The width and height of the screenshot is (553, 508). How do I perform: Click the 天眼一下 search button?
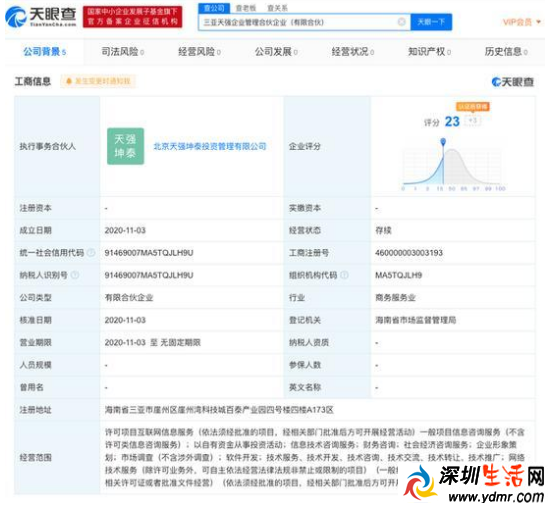[431, 22]
